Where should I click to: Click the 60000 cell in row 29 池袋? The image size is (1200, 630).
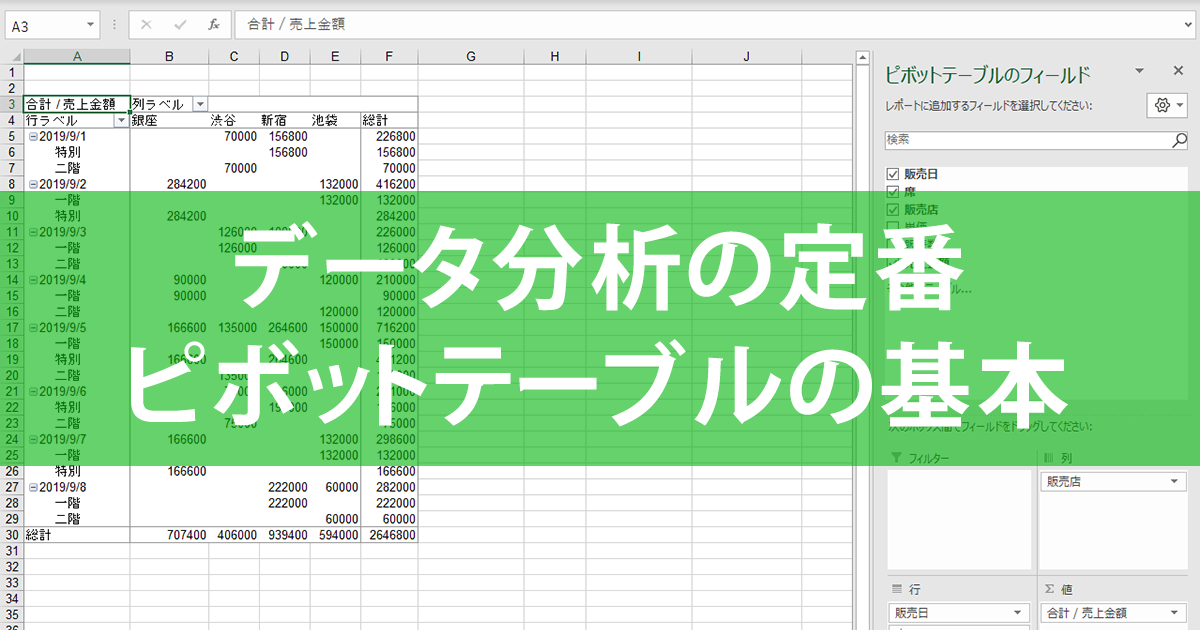[335, 519]
